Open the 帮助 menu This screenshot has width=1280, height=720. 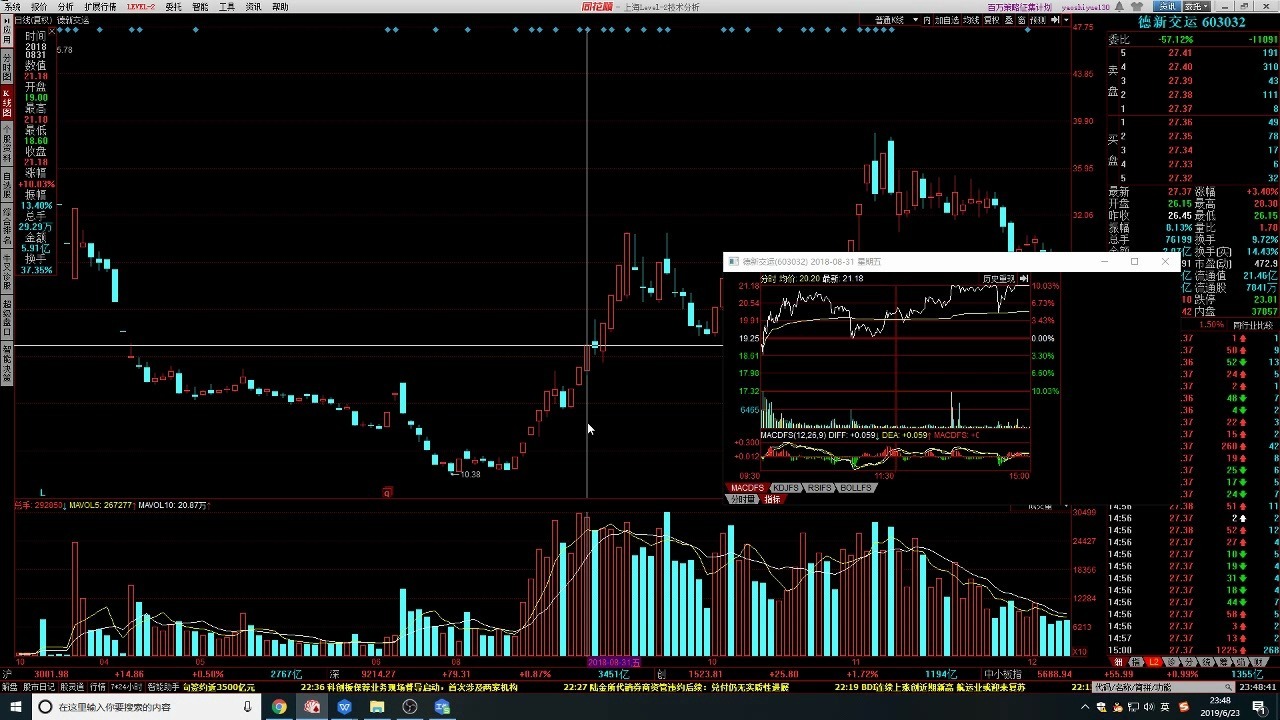point(280,6)
